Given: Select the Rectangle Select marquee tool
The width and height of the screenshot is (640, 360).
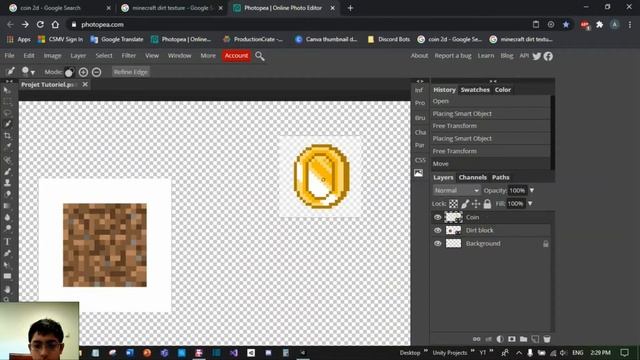Looking at the screenshot, I should [x=7, y=102].
